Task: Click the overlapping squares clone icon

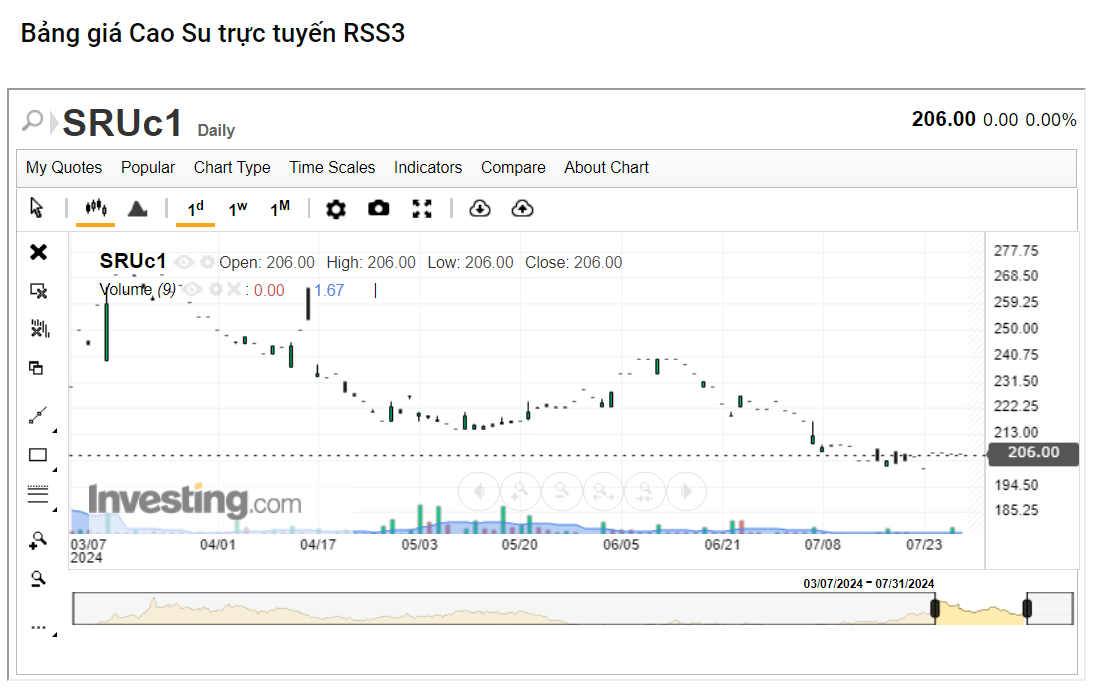Action: point(36,368)
